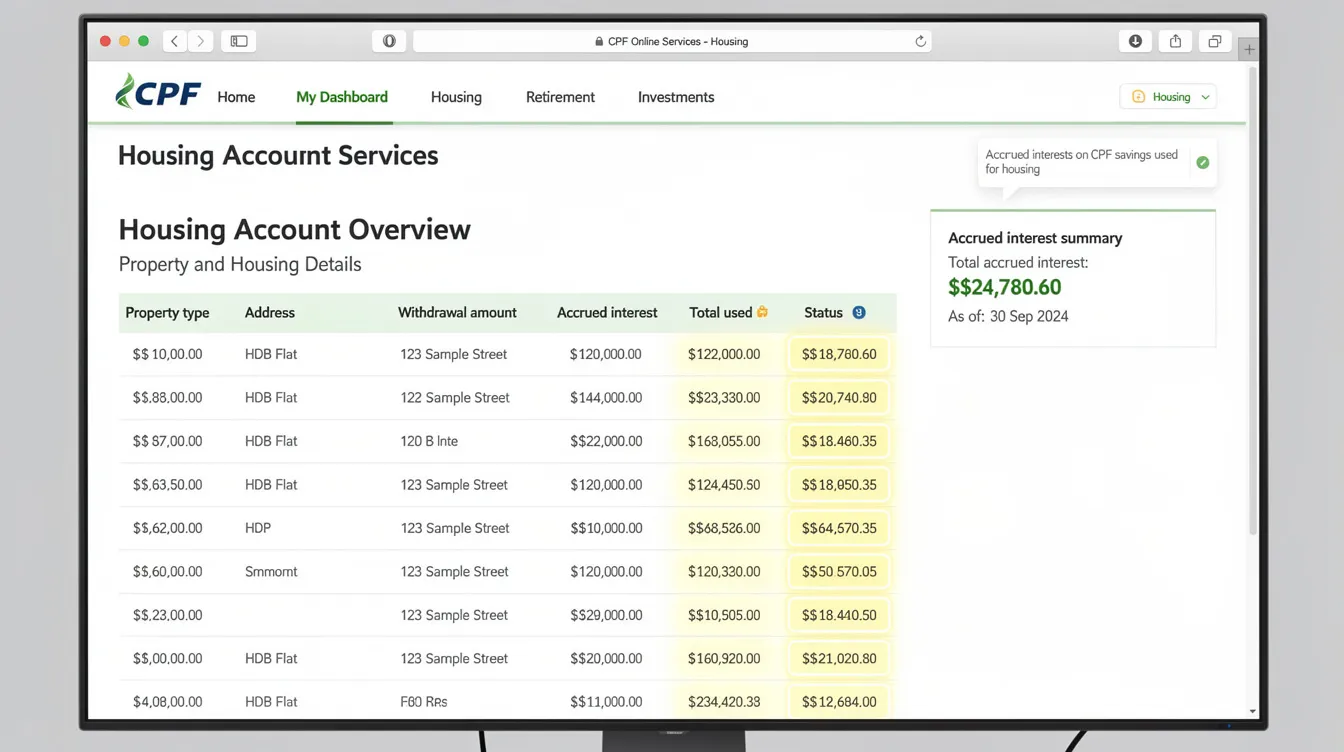Reload the page with refresh icon

(x=920, y=41)
